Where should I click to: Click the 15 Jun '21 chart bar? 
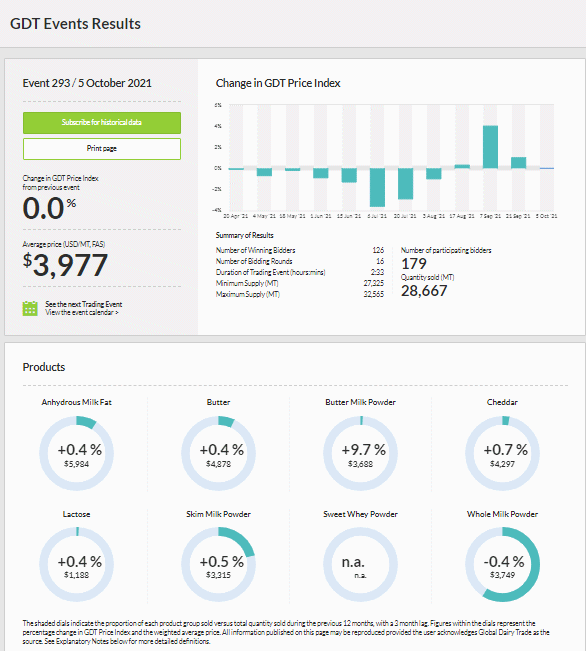click(349, 175)
